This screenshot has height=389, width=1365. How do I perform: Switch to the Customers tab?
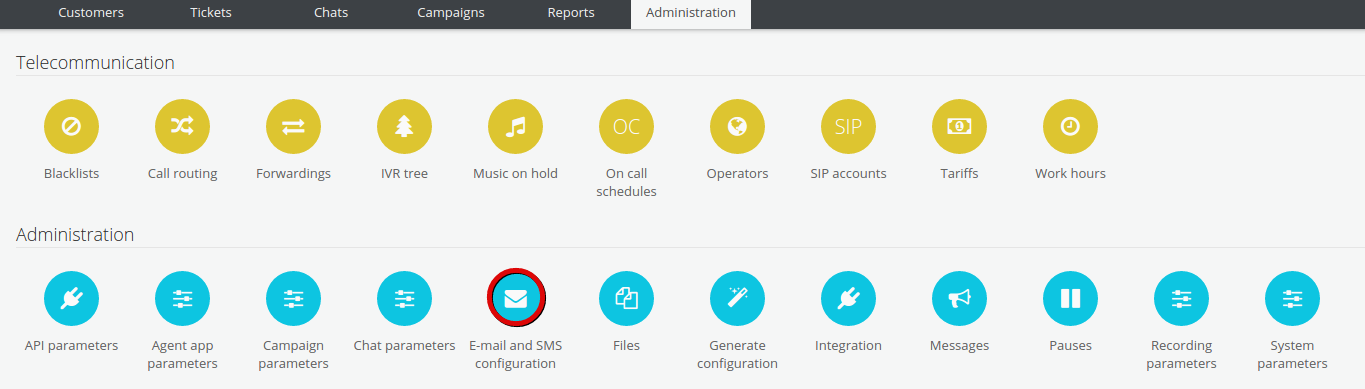point(91,13)
